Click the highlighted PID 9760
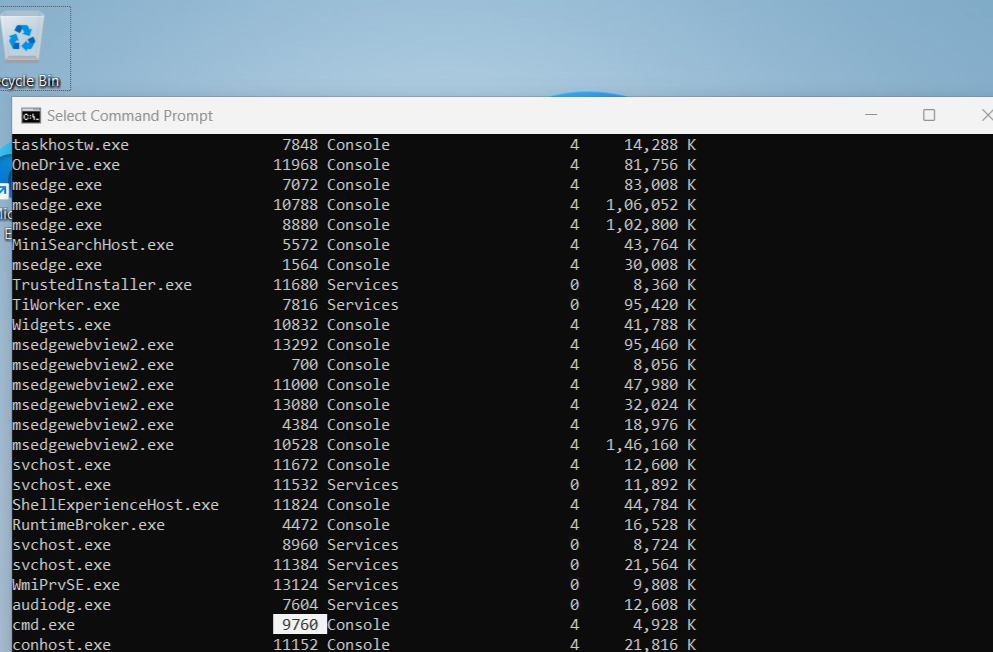This screenshot has height=652, width=993. pos(300,625)
